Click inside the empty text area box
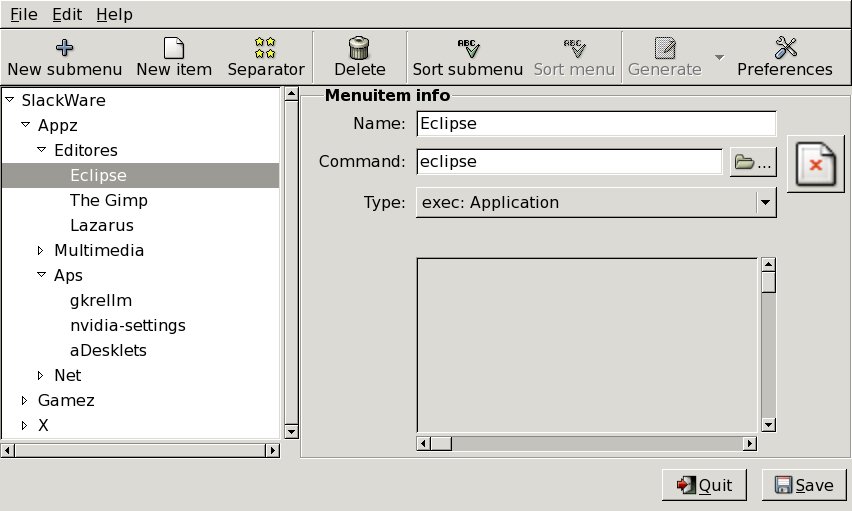 pyautogui.click(x=587, y=345)
